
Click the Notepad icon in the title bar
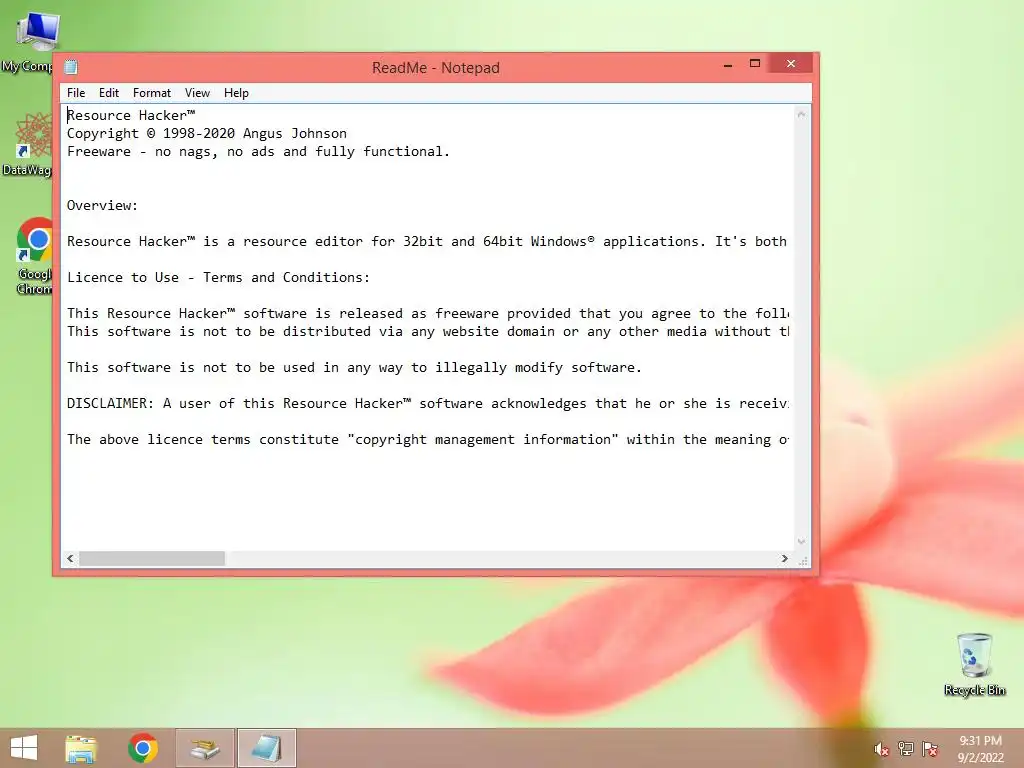coord(71,67)
